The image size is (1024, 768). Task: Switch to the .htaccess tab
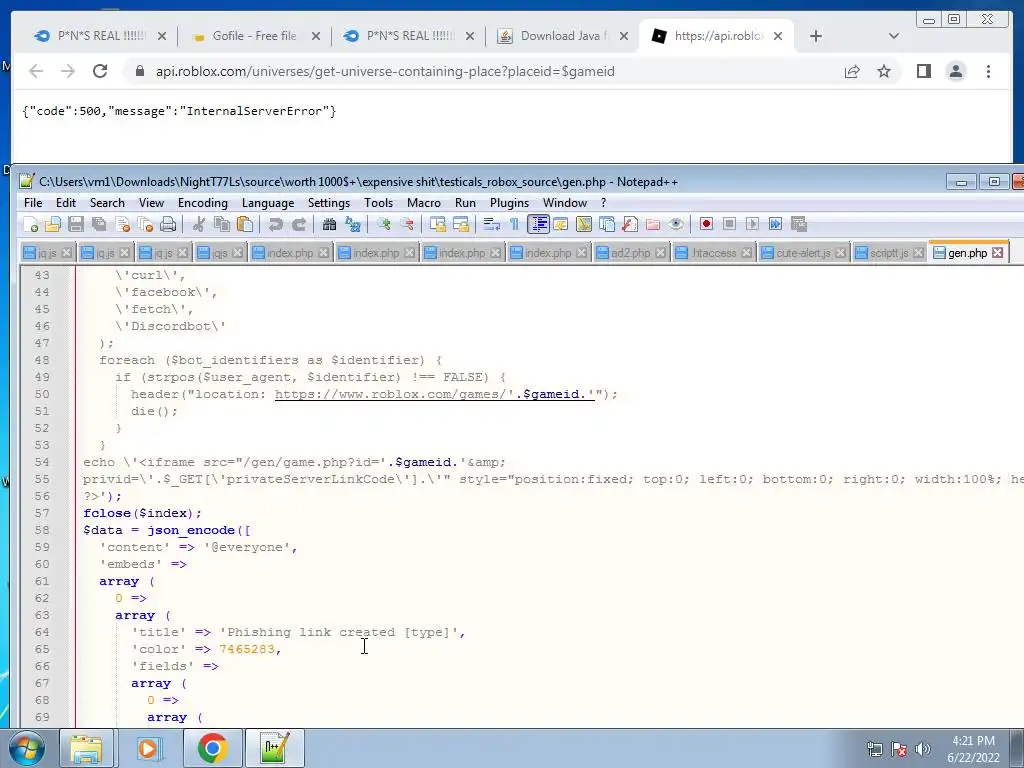713,253
